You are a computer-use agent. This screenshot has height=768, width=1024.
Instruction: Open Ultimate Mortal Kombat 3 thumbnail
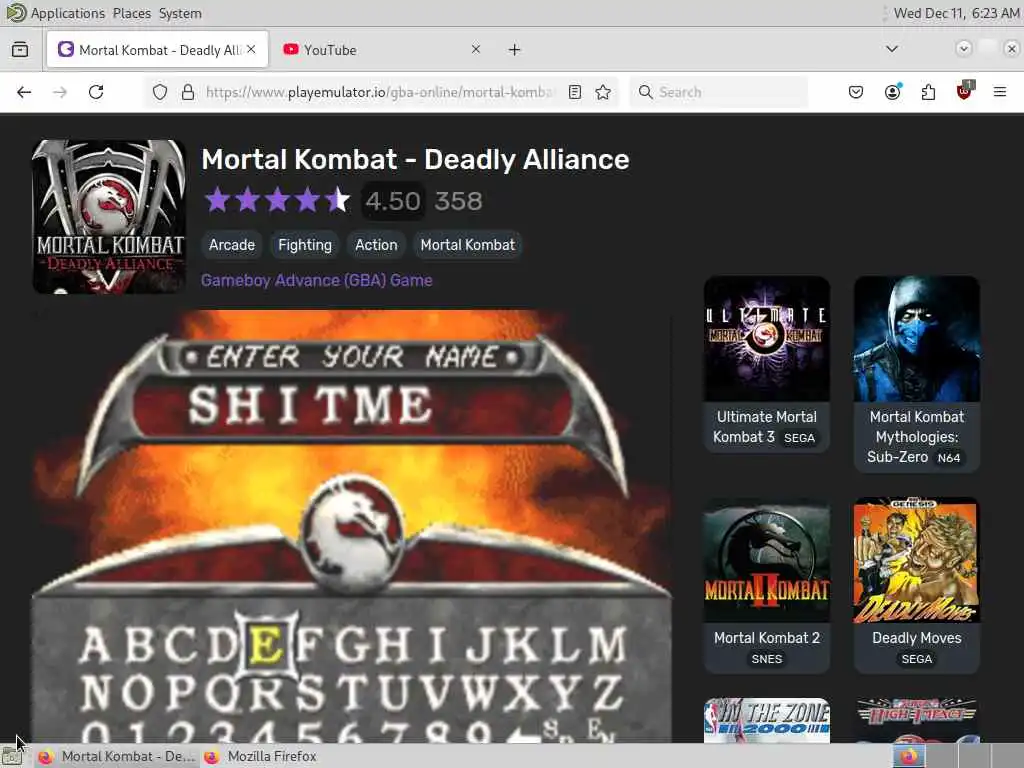tap(767, 339)
